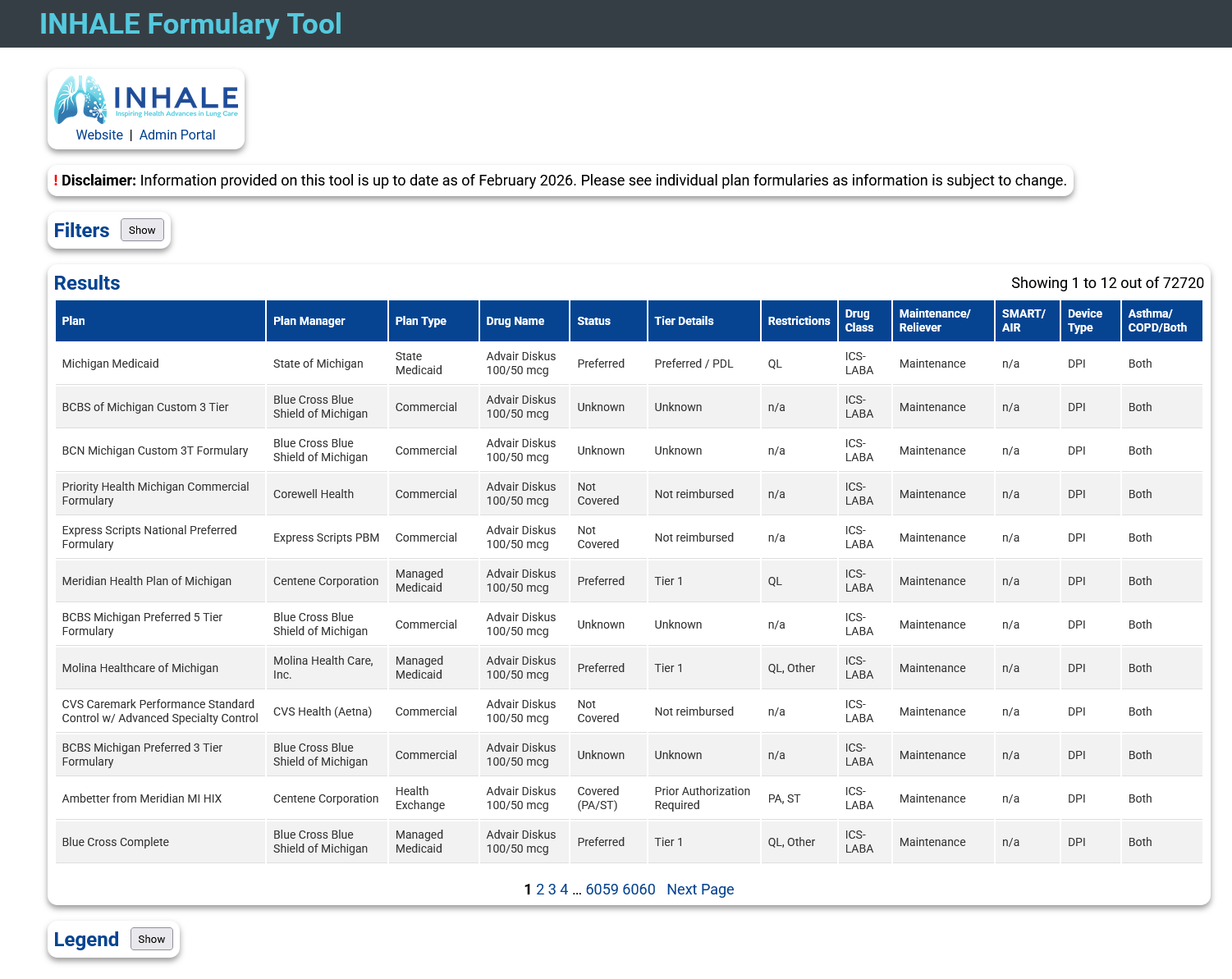Click the Next Page link
Screen dimensions: 1232x979
(x=700, y=890)
